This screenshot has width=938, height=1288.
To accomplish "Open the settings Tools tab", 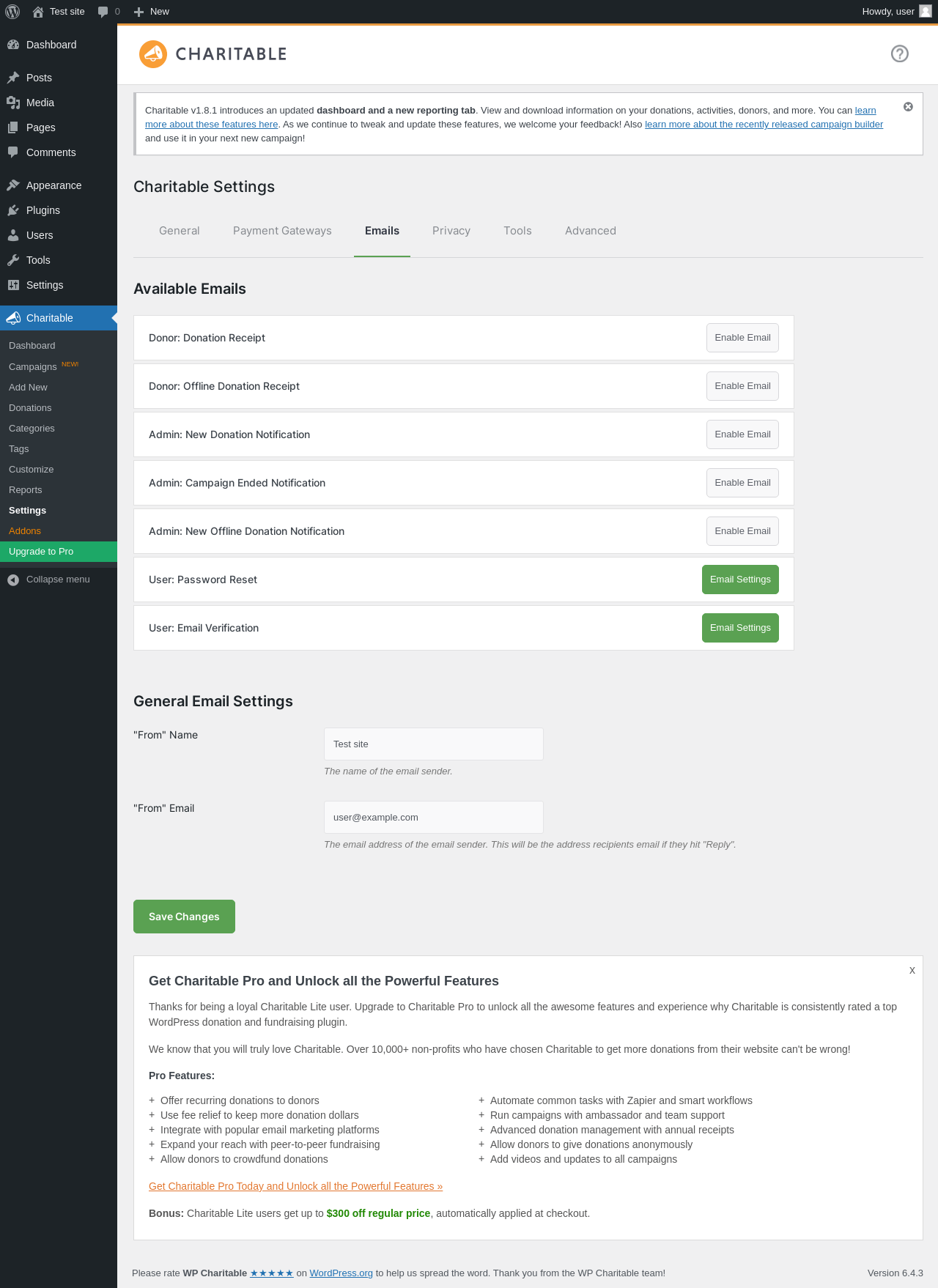I will (x=517, y=231).
